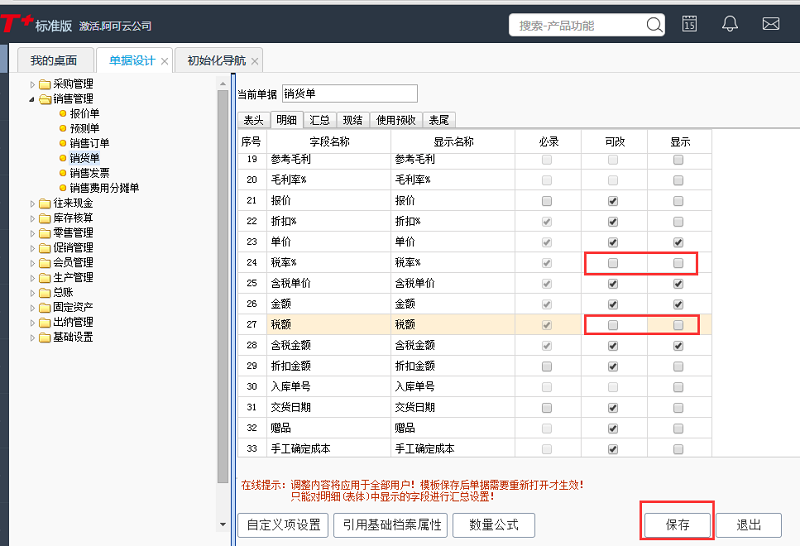Click the bullet icon beside 销售订单
This screenshot has width=800, height=546.
tap(63, 143)
